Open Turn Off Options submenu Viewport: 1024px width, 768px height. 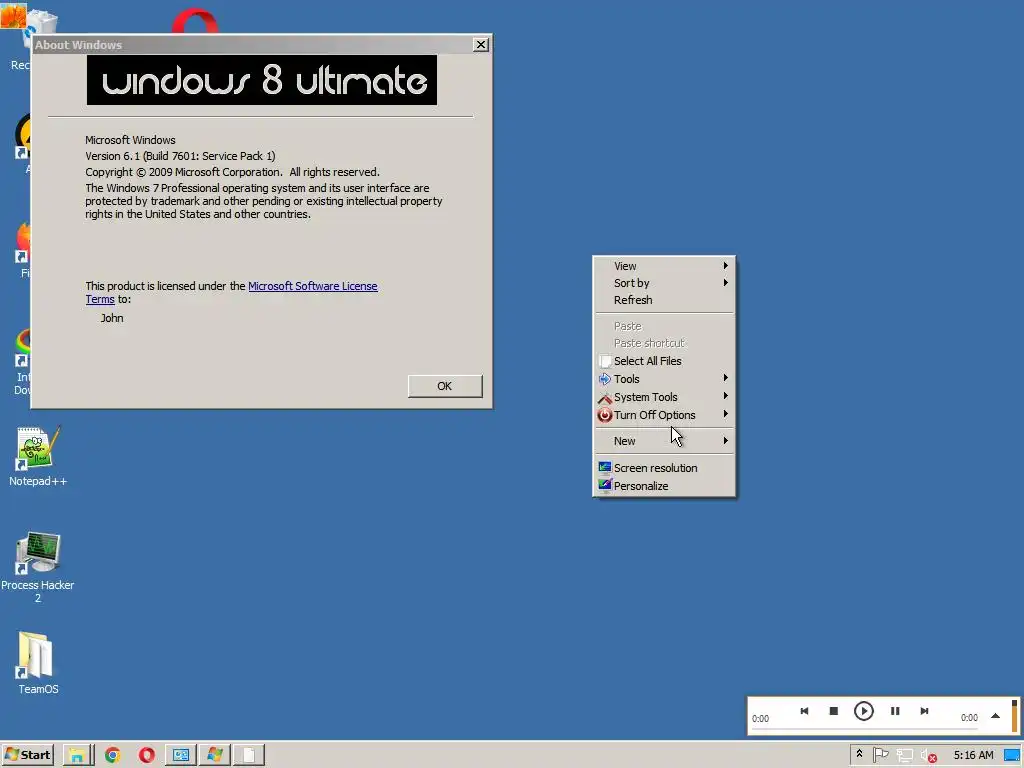click(x=664, y=415)
